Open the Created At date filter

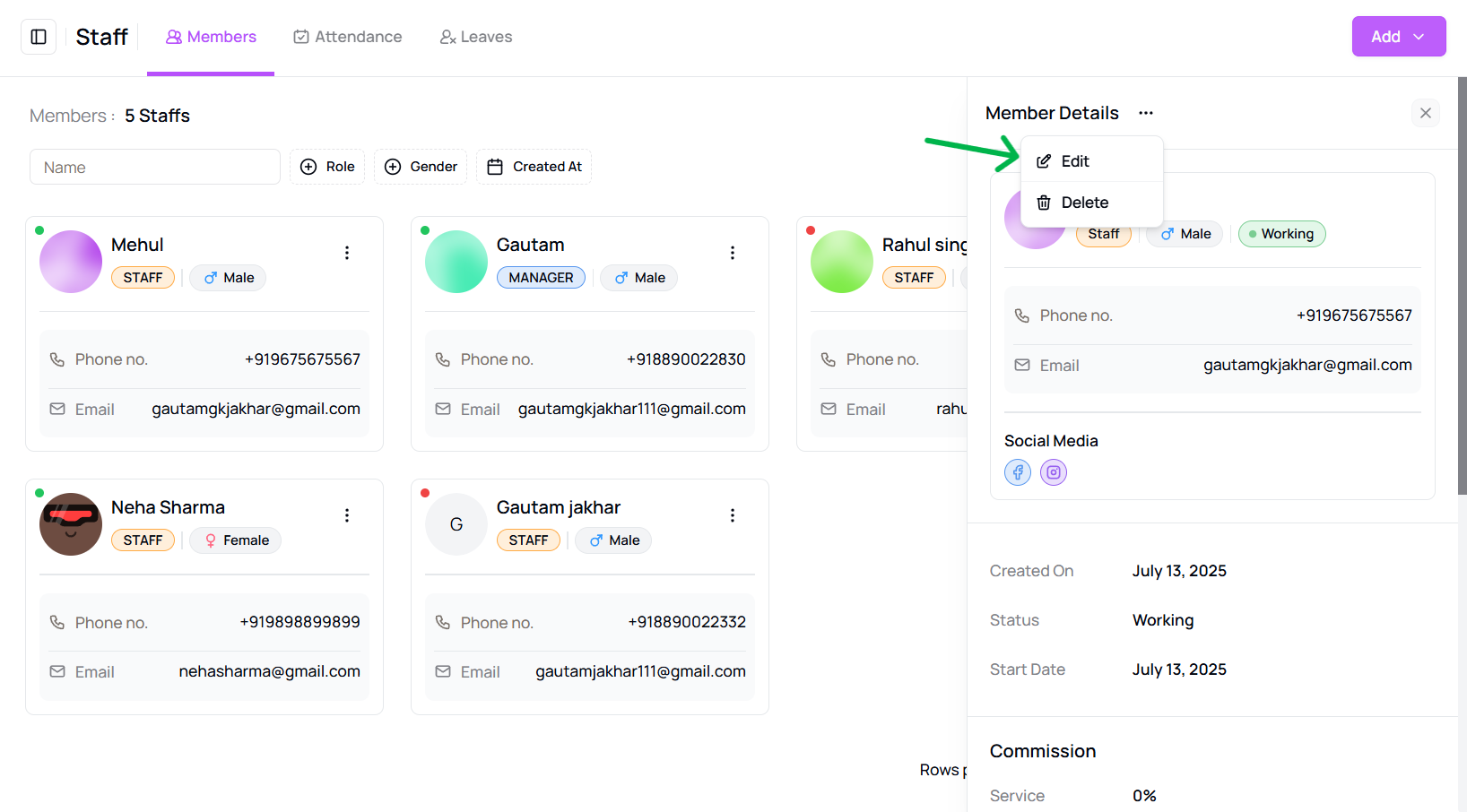[534, 167]
